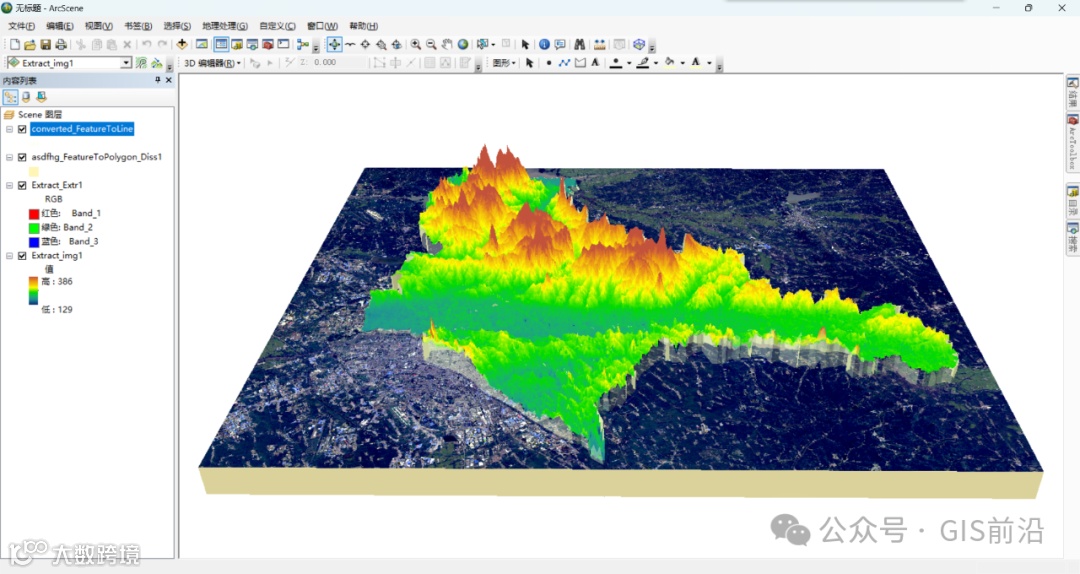1080x574 pixels.
Task: Select the New Line drawing tool
Action: click(x=564, y=63)
